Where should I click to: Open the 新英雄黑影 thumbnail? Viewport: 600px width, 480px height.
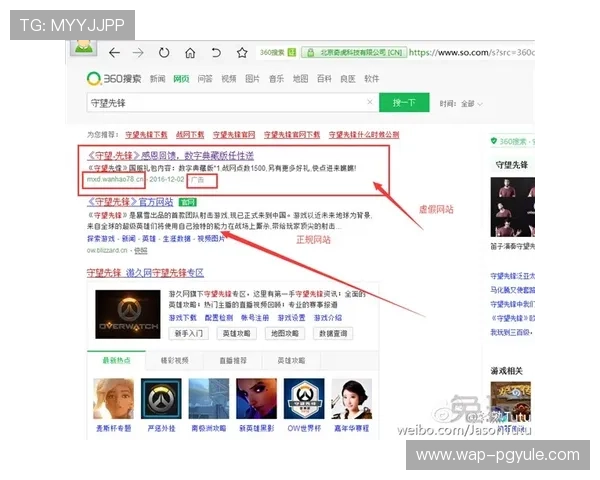256,399
